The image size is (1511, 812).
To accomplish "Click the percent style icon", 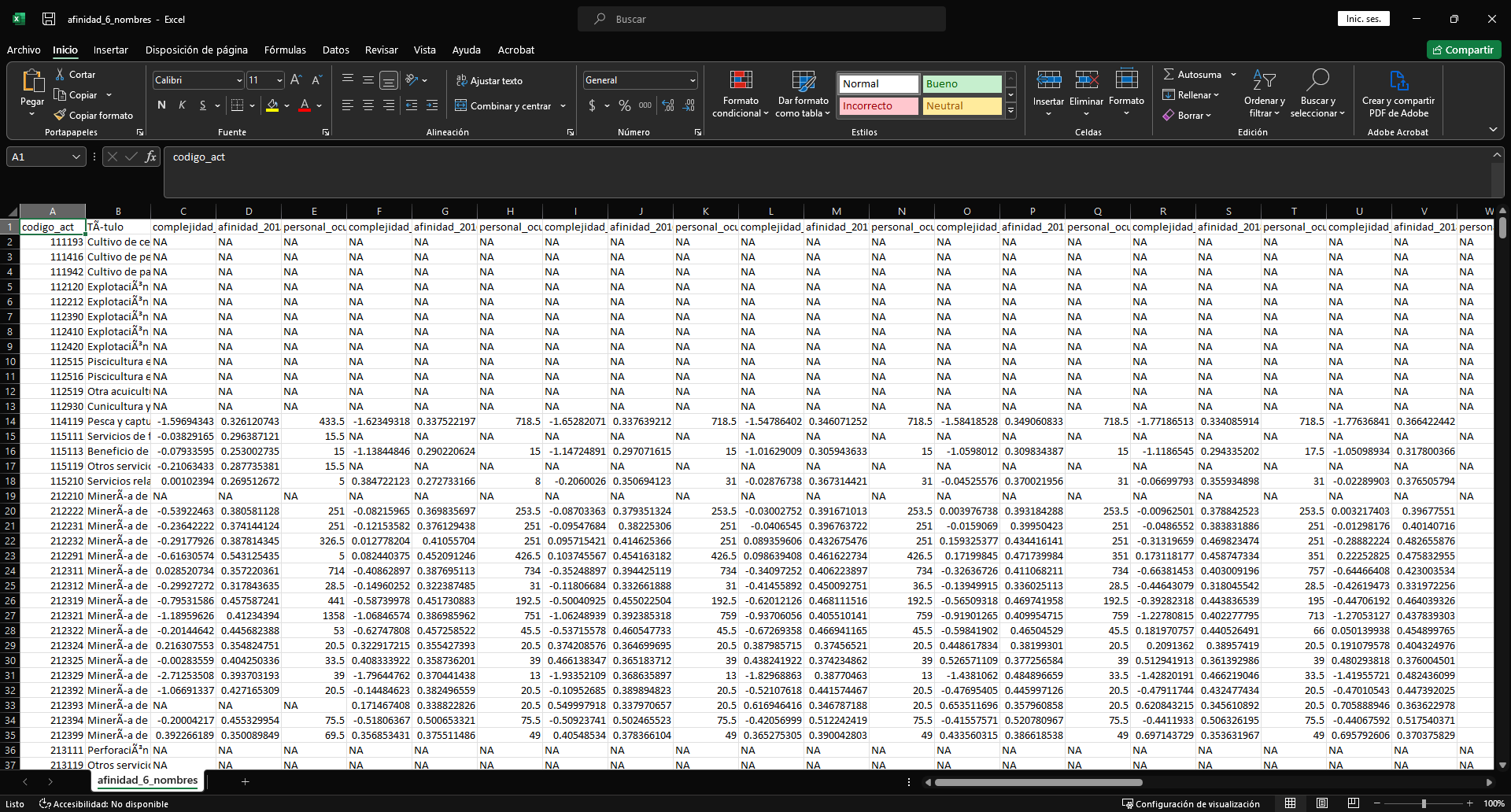I will click(x=625, y=105).
